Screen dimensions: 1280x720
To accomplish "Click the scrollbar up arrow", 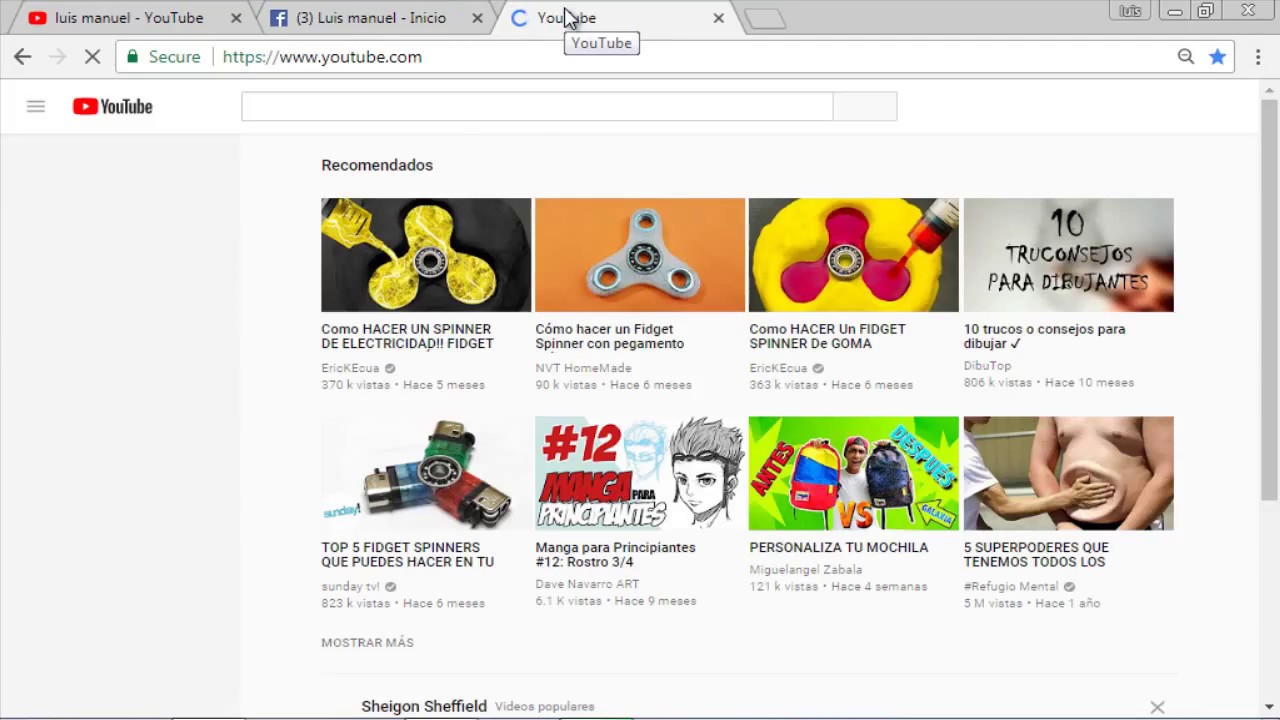I will 1269,90.
